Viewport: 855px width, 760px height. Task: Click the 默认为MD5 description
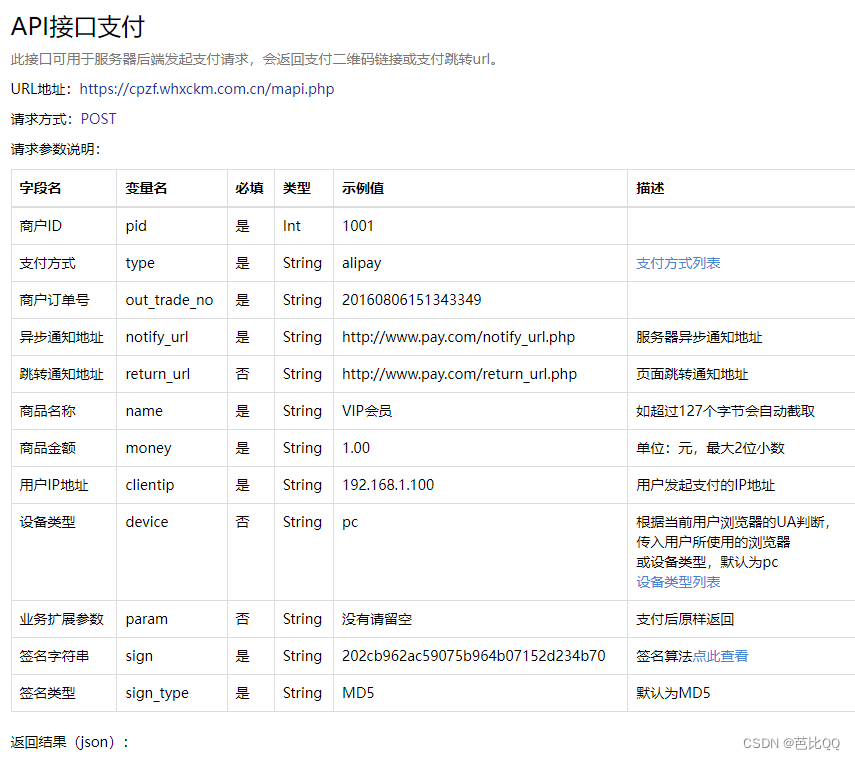pyautogui.click(x=673, y=693)
